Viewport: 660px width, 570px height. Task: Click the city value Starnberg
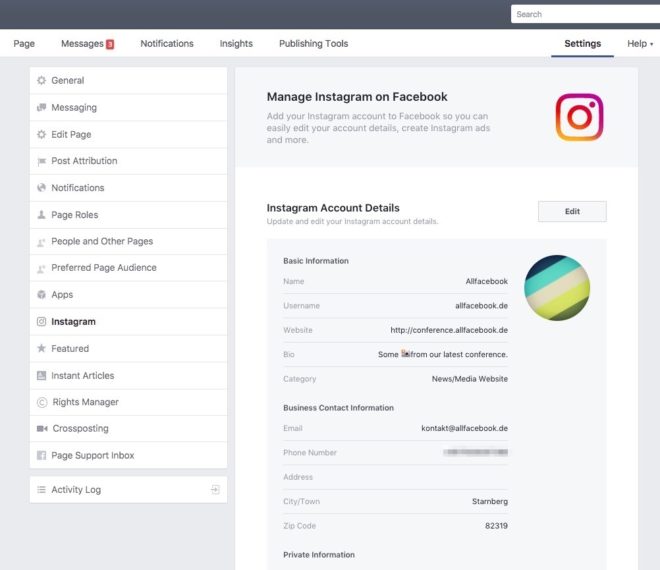490,501
